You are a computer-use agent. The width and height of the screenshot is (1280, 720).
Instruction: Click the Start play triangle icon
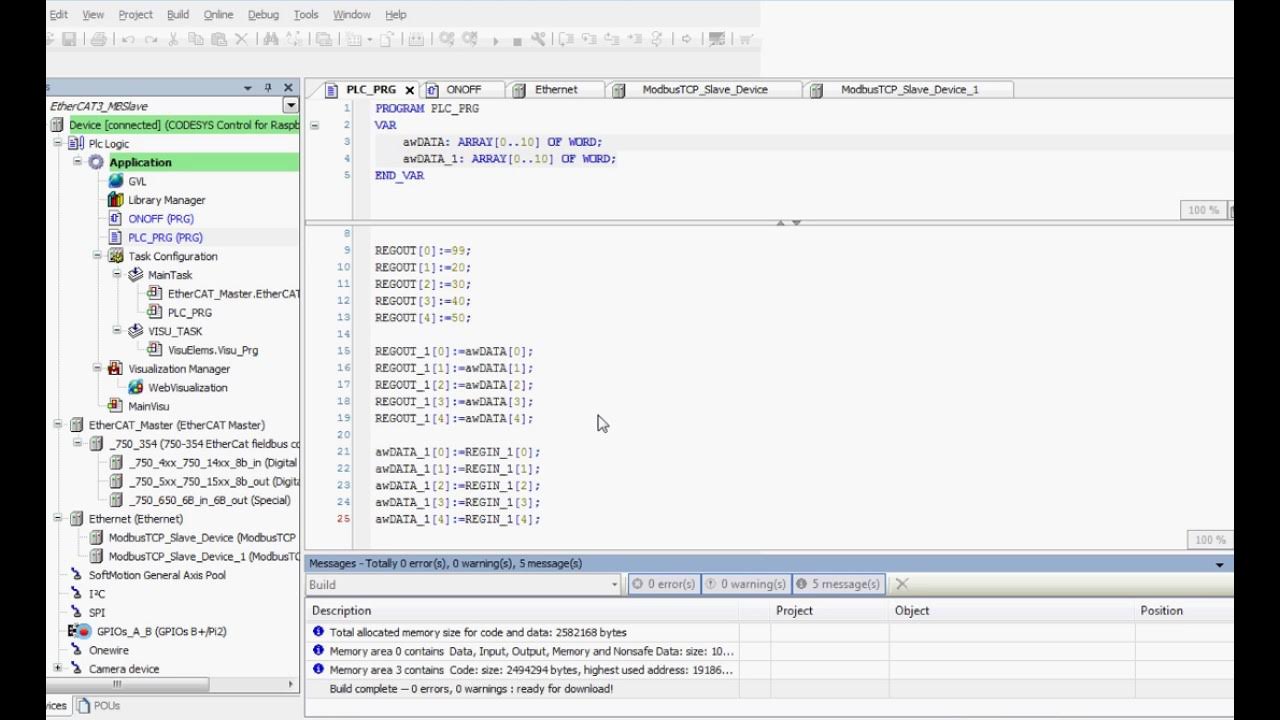[496, 40]
